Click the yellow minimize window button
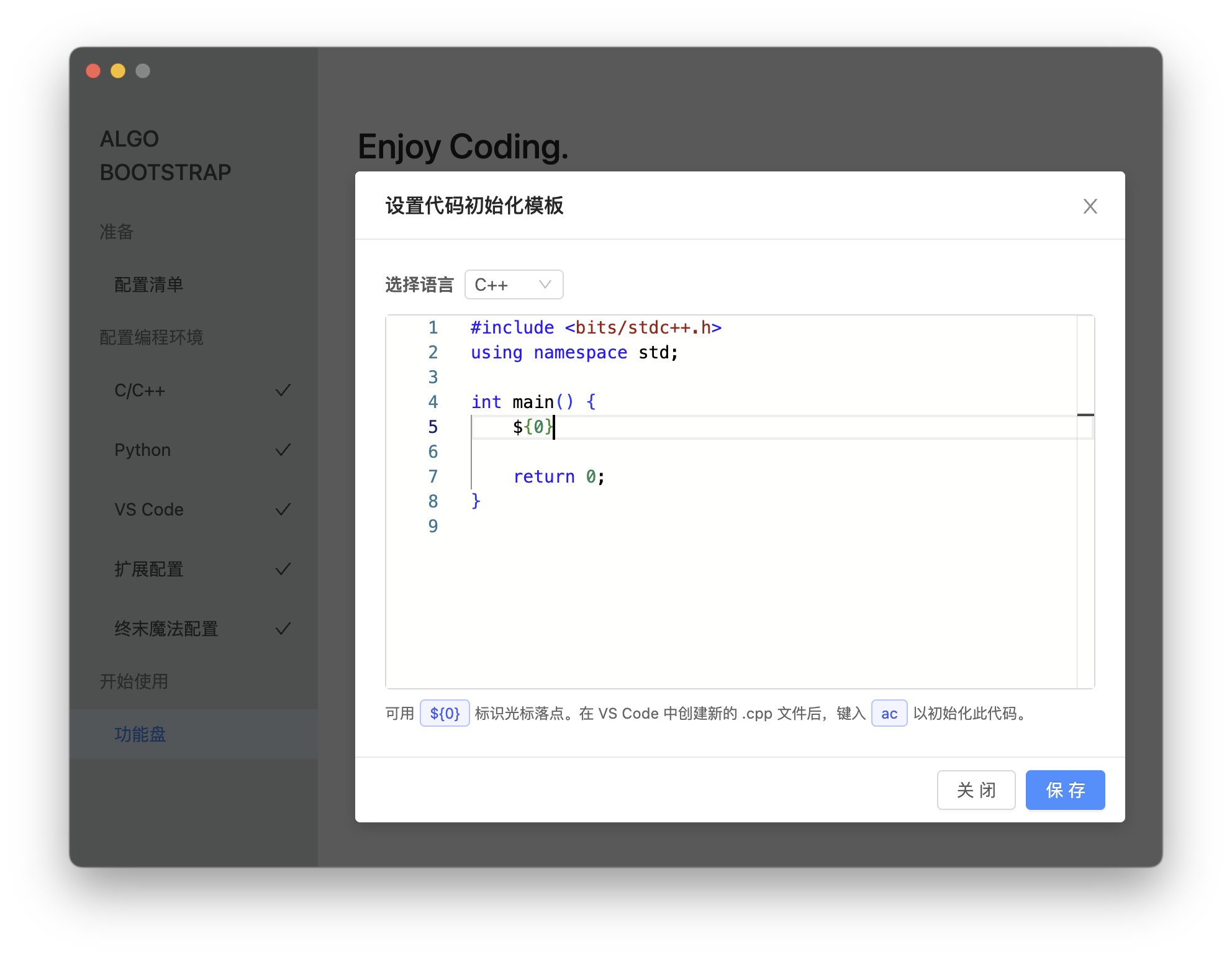The image size is (1232, 959). pyautogui.click(x=118, y=71)
